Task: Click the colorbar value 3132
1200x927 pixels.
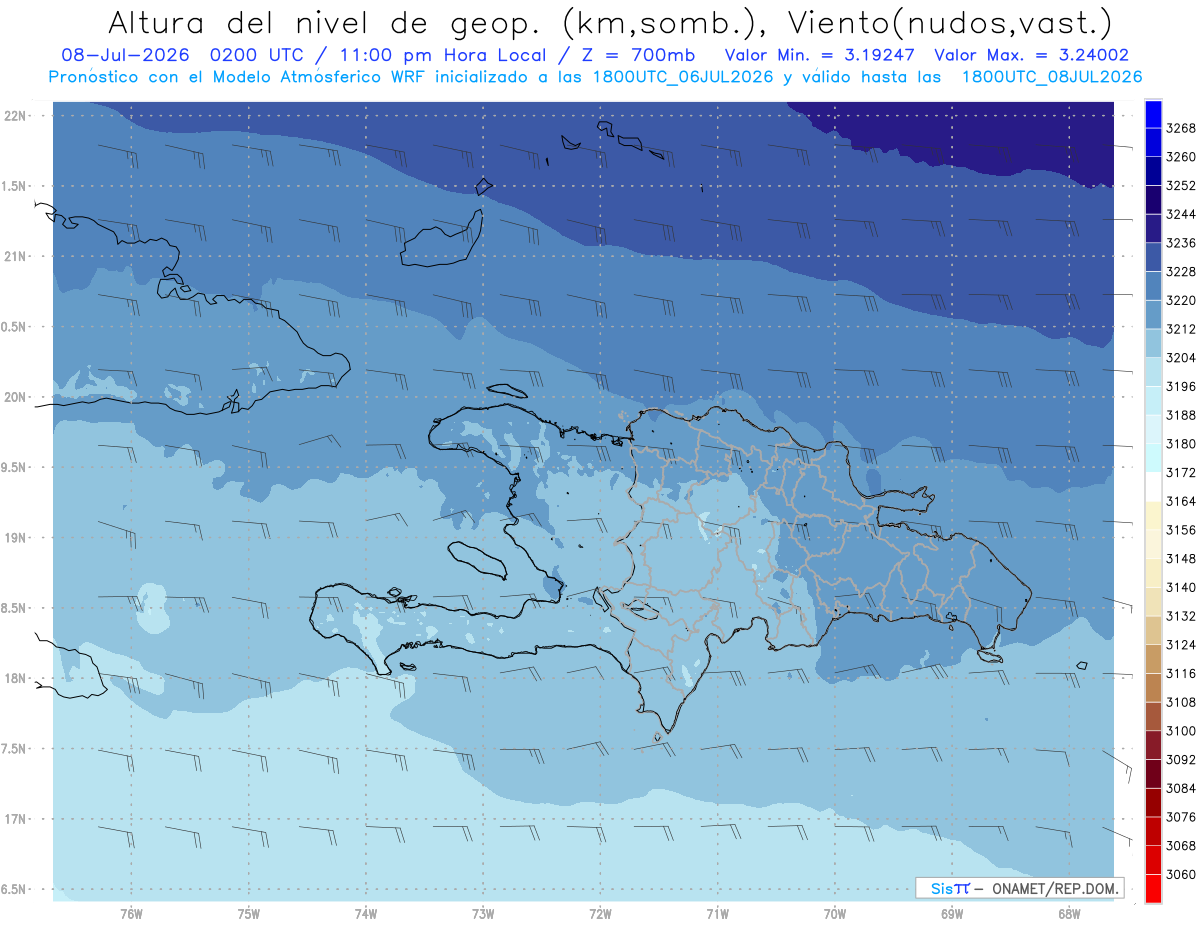Action: [1180, 616]
